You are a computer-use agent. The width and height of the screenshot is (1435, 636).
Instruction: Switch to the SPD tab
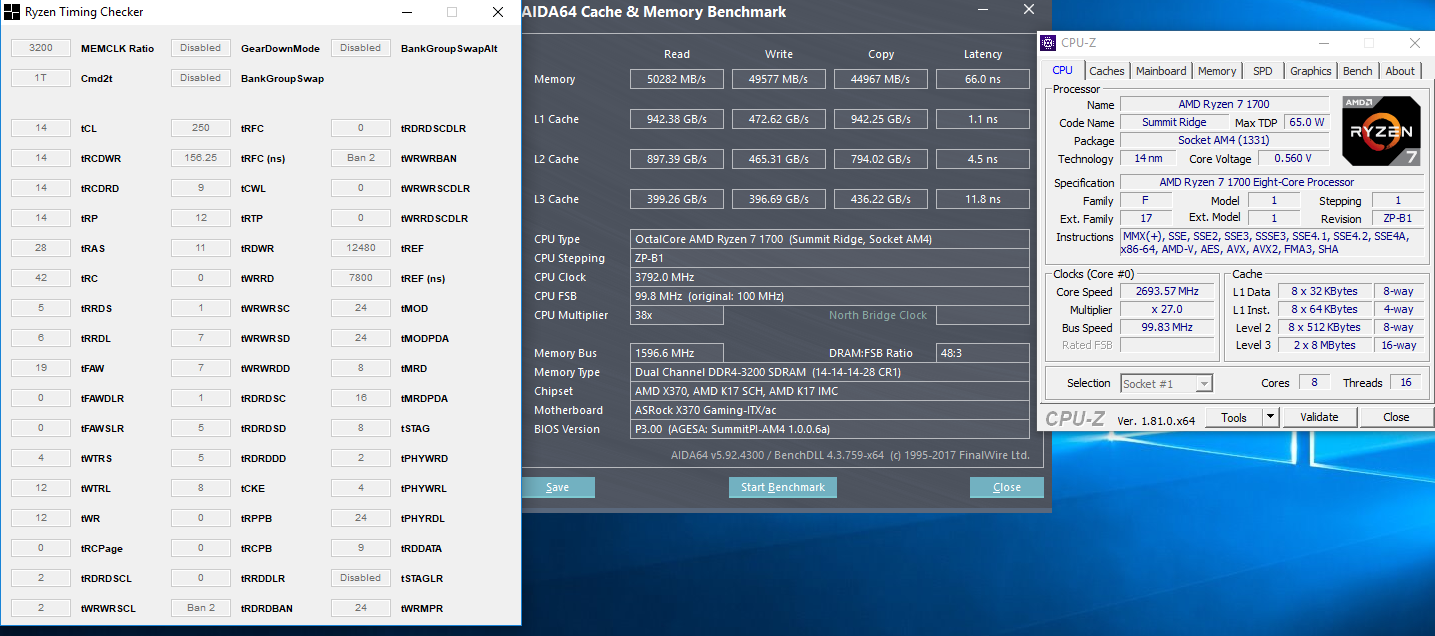(x=1262, y=71)
